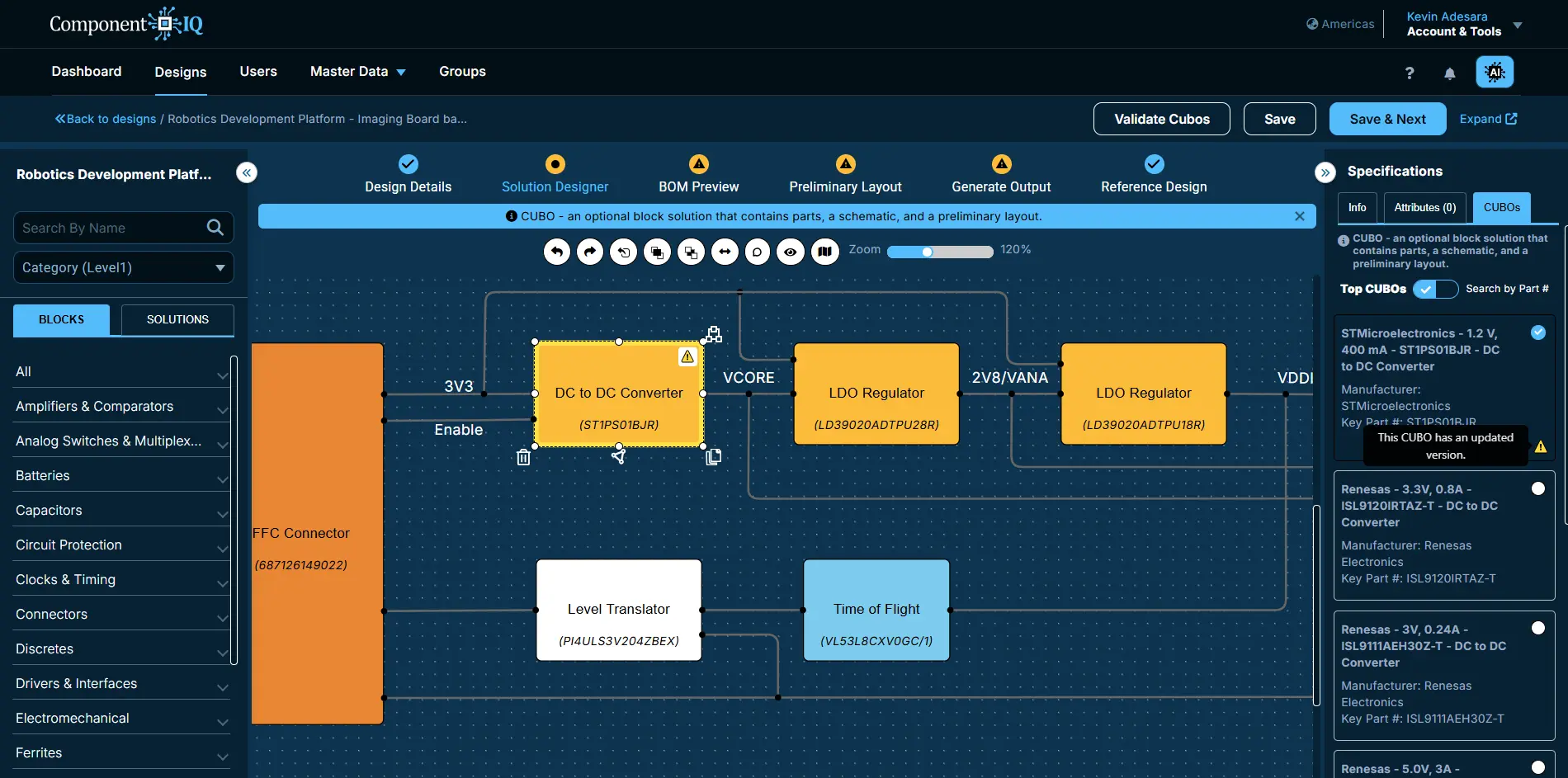Open the Master Data dropdown menu
1568x778 pixels.
coord(357,72)
